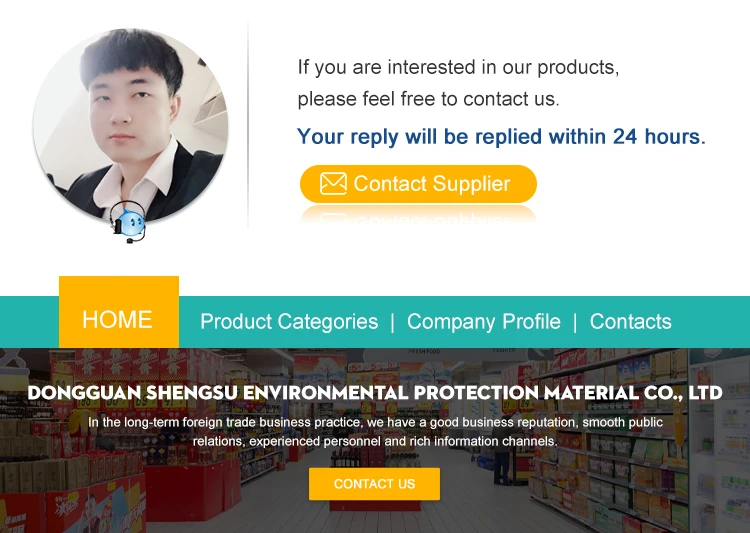This screenshot has width=750, height=533.
Task: Click separator between Product Categories and Company Profile
Action: [x=392, y=322]
